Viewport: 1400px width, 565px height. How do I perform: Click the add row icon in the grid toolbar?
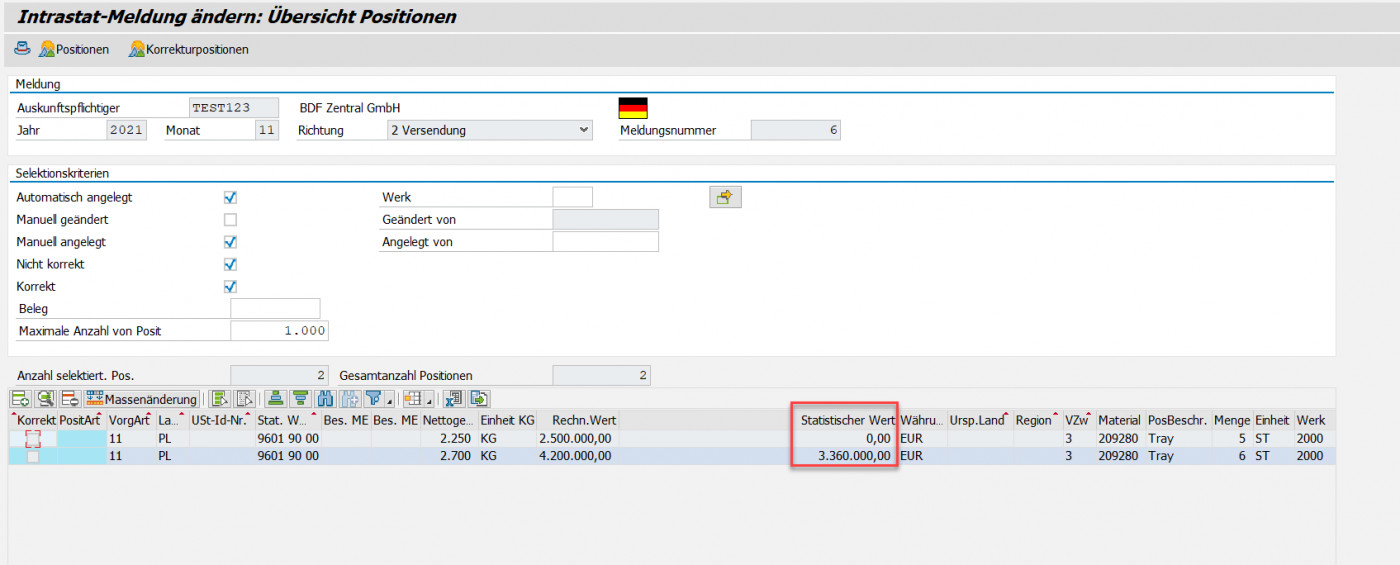[21, 399]
